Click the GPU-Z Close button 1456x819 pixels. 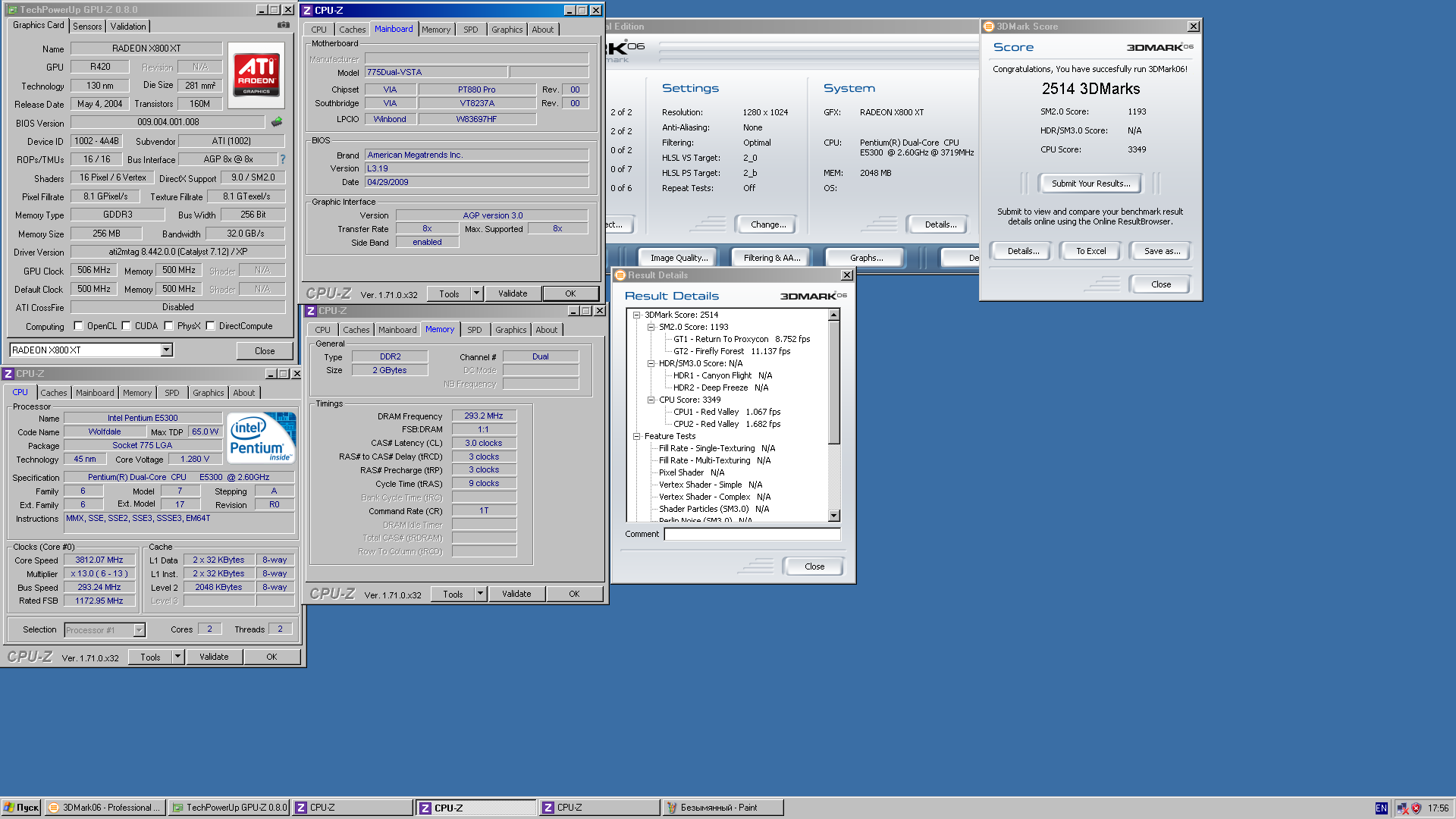265,351
